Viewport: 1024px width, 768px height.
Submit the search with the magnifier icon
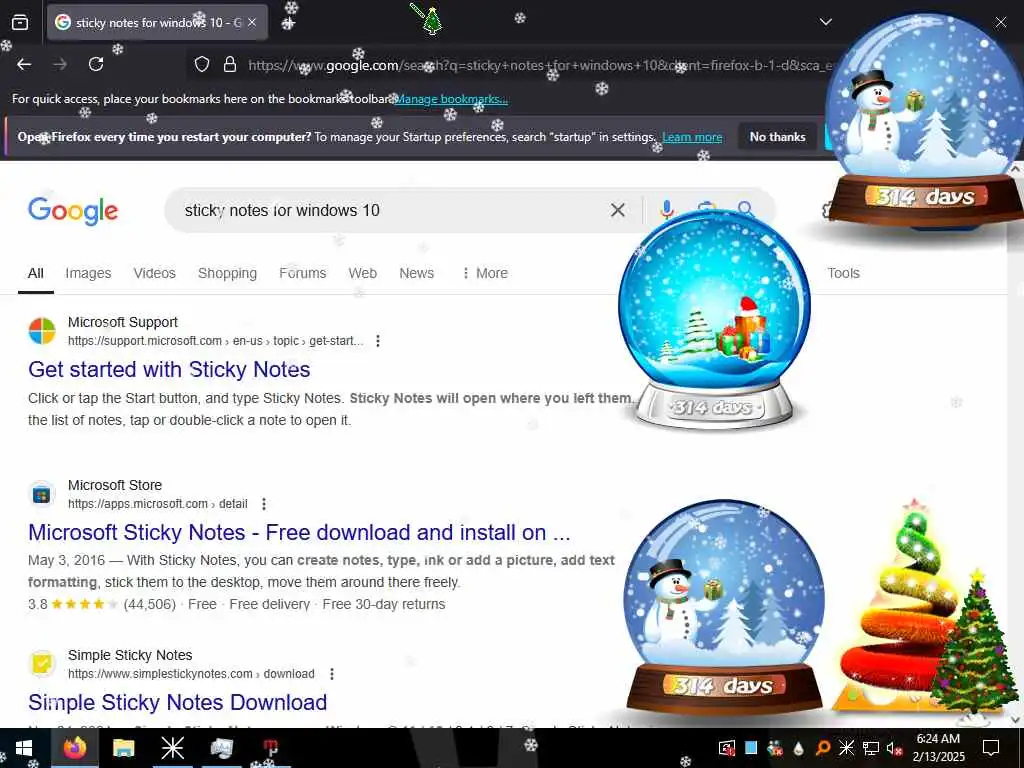[745, 210]
